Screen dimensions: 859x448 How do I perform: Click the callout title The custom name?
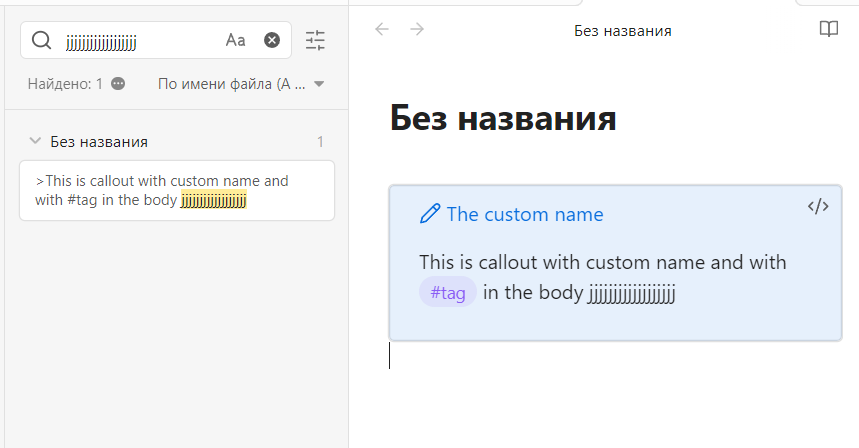[524, 214]
